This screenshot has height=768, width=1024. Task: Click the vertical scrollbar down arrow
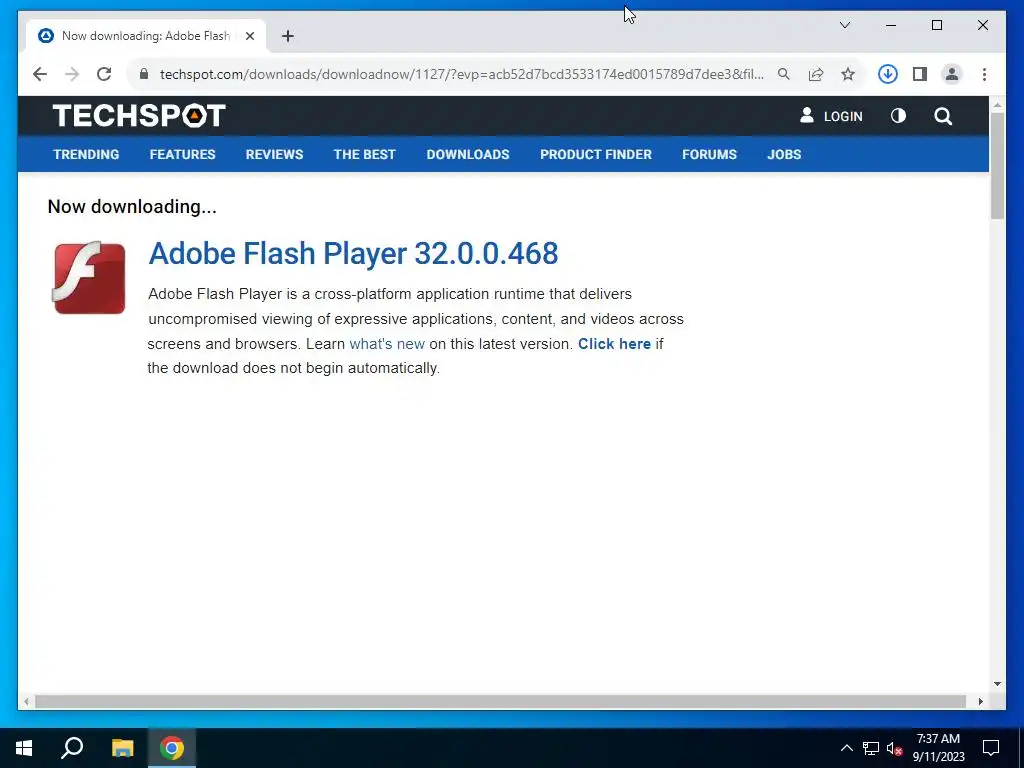[x=997, y=684]
